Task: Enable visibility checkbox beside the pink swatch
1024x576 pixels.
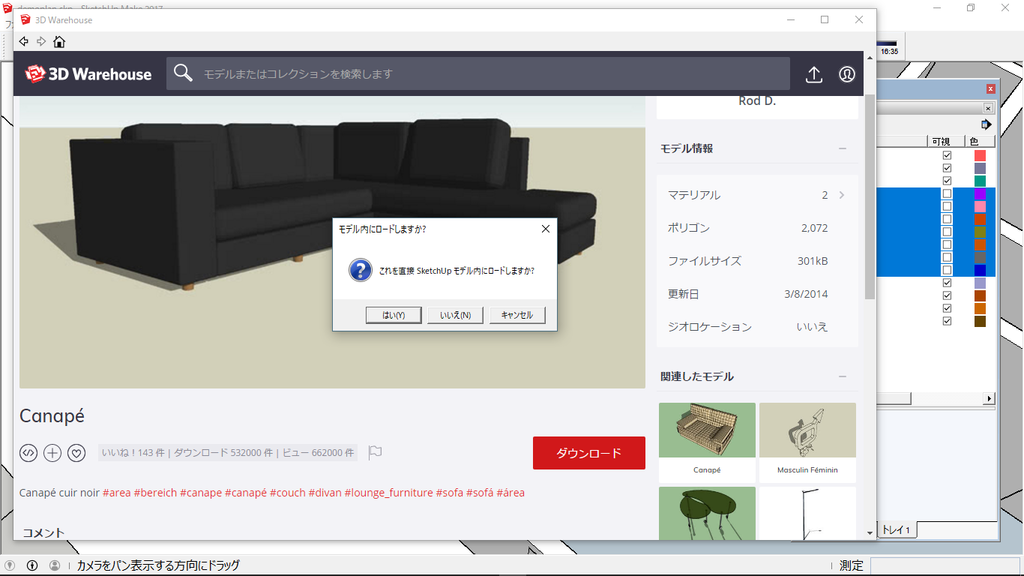Action: [x=947, y=206]
